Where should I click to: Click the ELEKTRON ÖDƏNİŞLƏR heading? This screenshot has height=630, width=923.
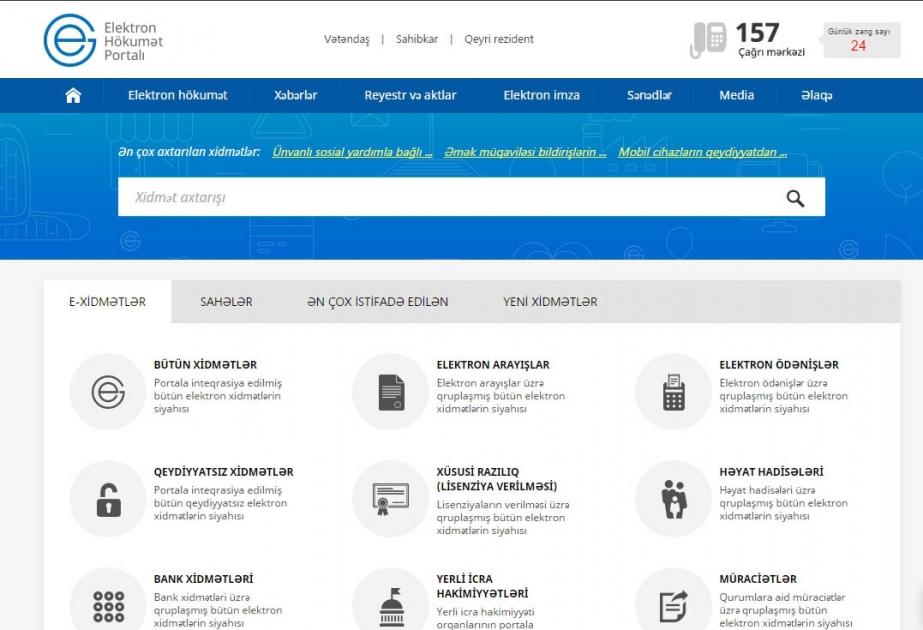[779, 365]
